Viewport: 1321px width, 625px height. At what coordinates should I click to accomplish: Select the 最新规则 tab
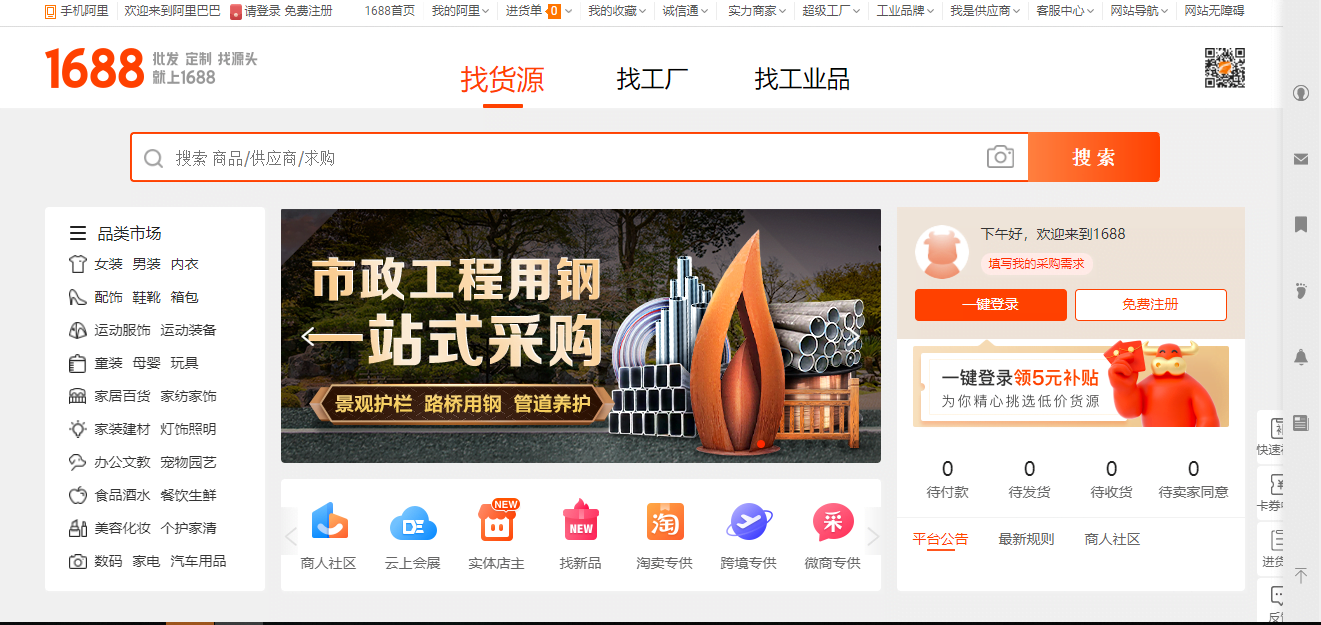[1026, 539]
